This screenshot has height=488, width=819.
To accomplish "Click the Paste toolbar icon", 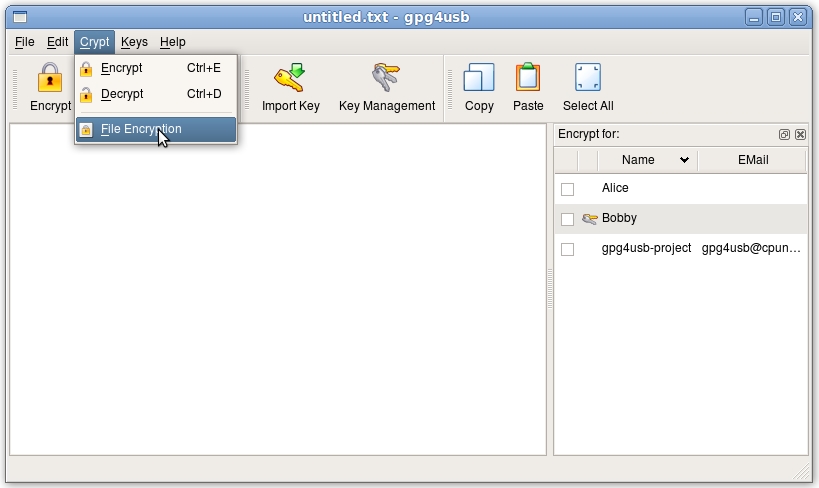I will point(528,77).
